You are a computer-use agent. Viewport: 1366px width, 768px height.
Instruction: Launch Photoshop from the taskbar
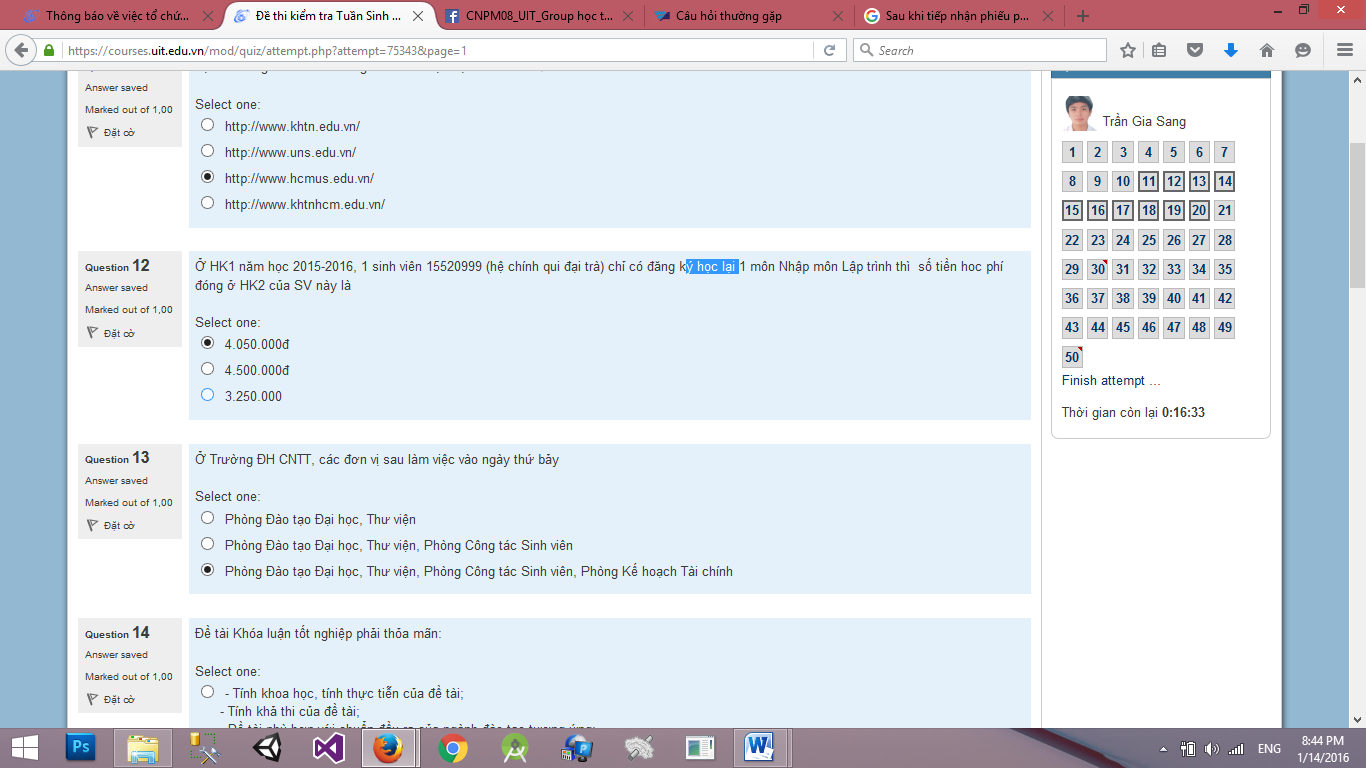point(80,748)
